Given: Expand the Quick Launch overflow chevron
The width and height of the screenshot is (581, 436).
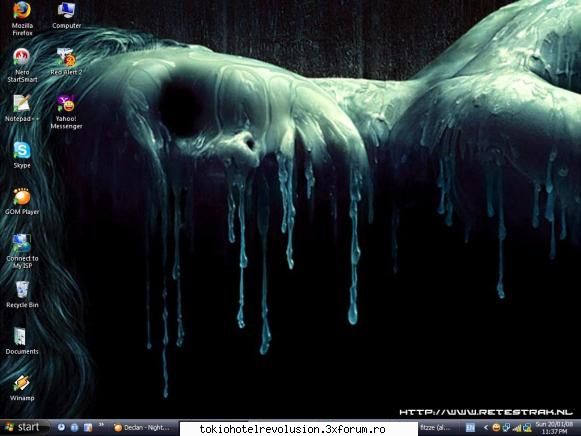Looking at the screenshot, I should (101, 425).
